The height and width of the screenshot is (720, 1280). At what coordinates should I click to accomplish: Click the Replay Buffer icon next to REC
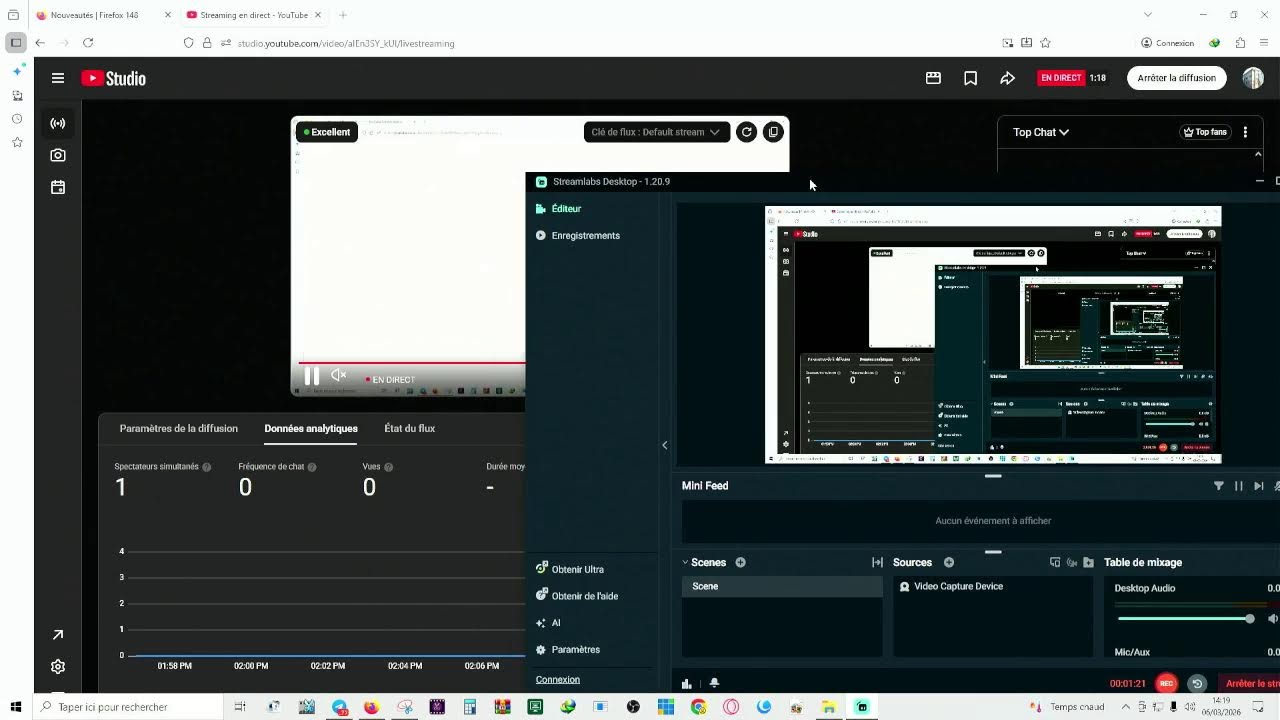(x=1197, y=684)
